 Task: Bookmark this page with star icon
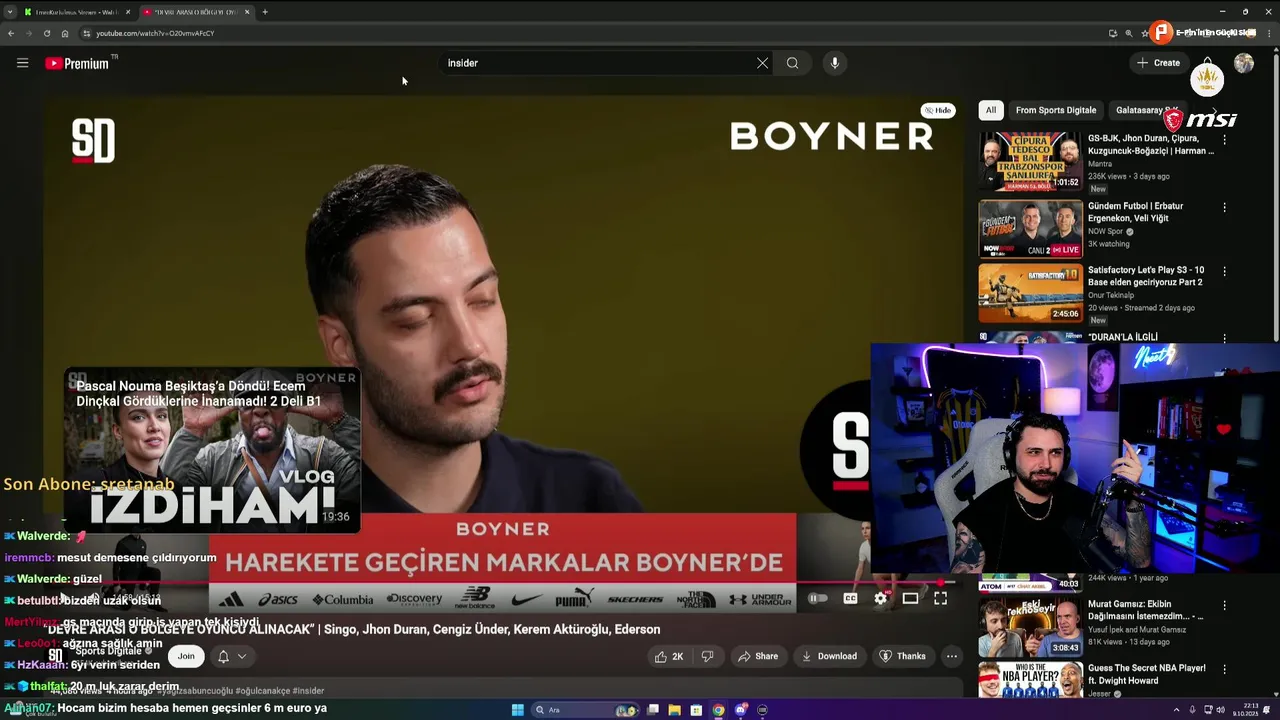click(x=1145, y=33)
